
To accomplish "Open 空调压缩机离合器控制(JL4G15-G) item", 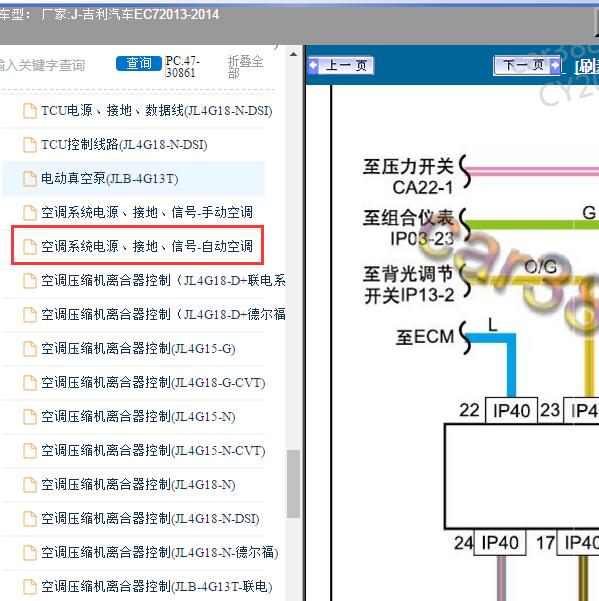I will [x=138, y=348].
